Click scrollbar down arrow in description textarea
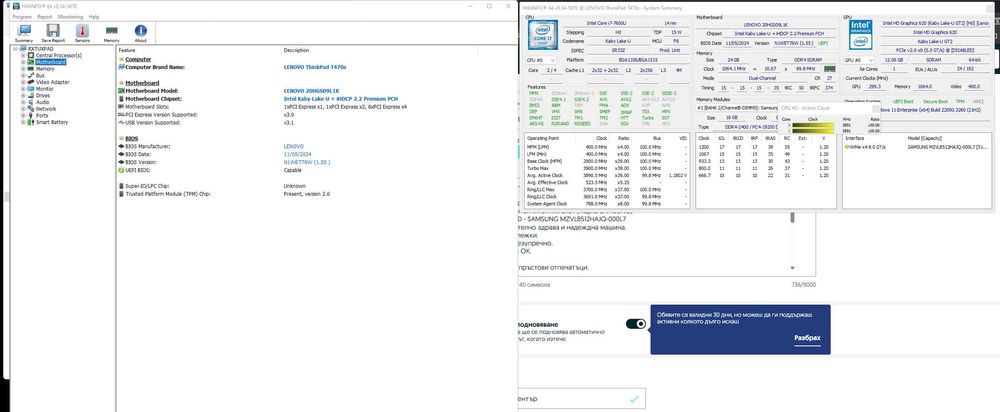The image size is (1000, 412). 793,268
